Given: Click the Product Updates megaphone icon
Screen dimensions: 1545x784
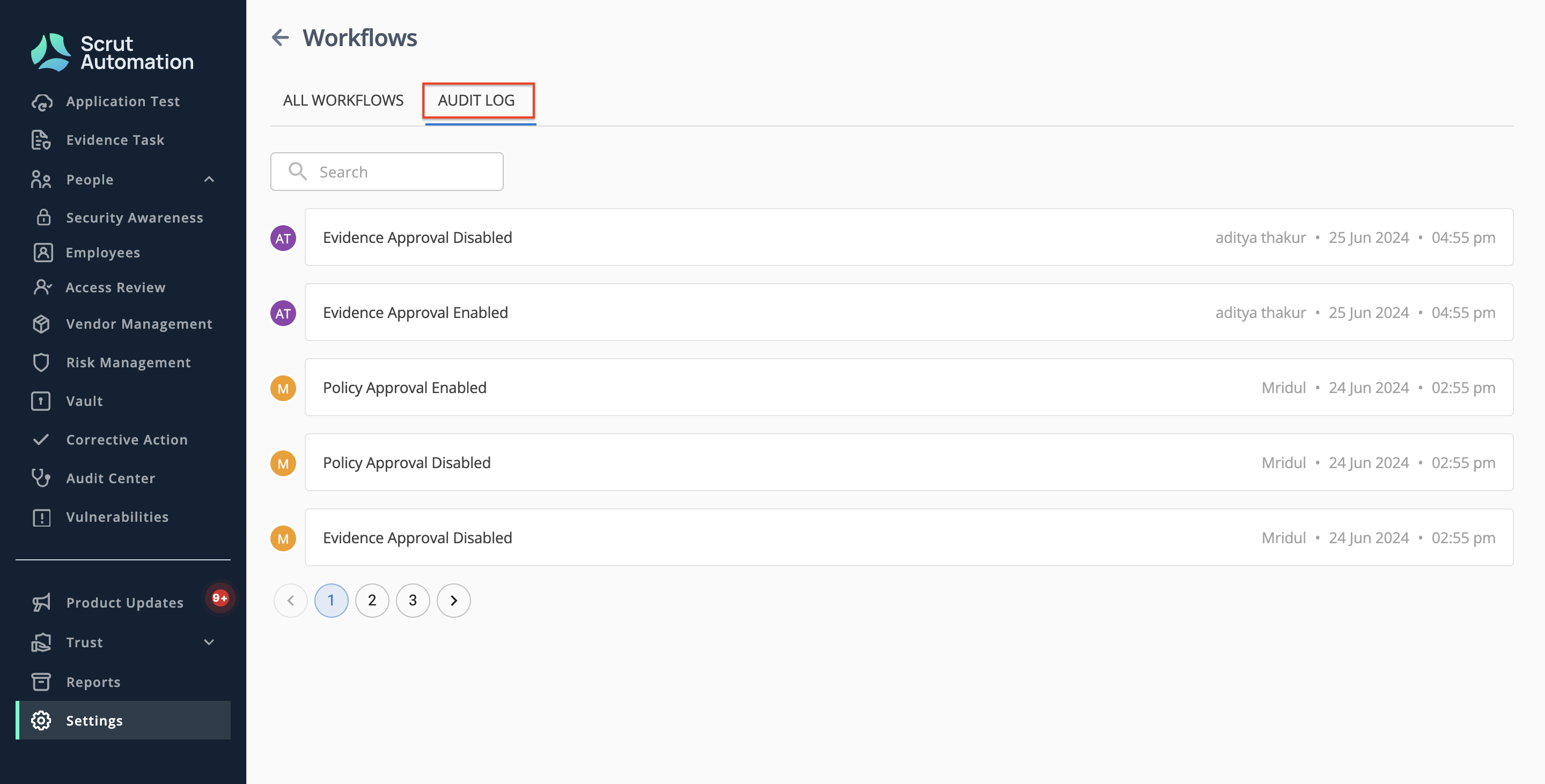Looking at the screenshot, I should 41,602.
